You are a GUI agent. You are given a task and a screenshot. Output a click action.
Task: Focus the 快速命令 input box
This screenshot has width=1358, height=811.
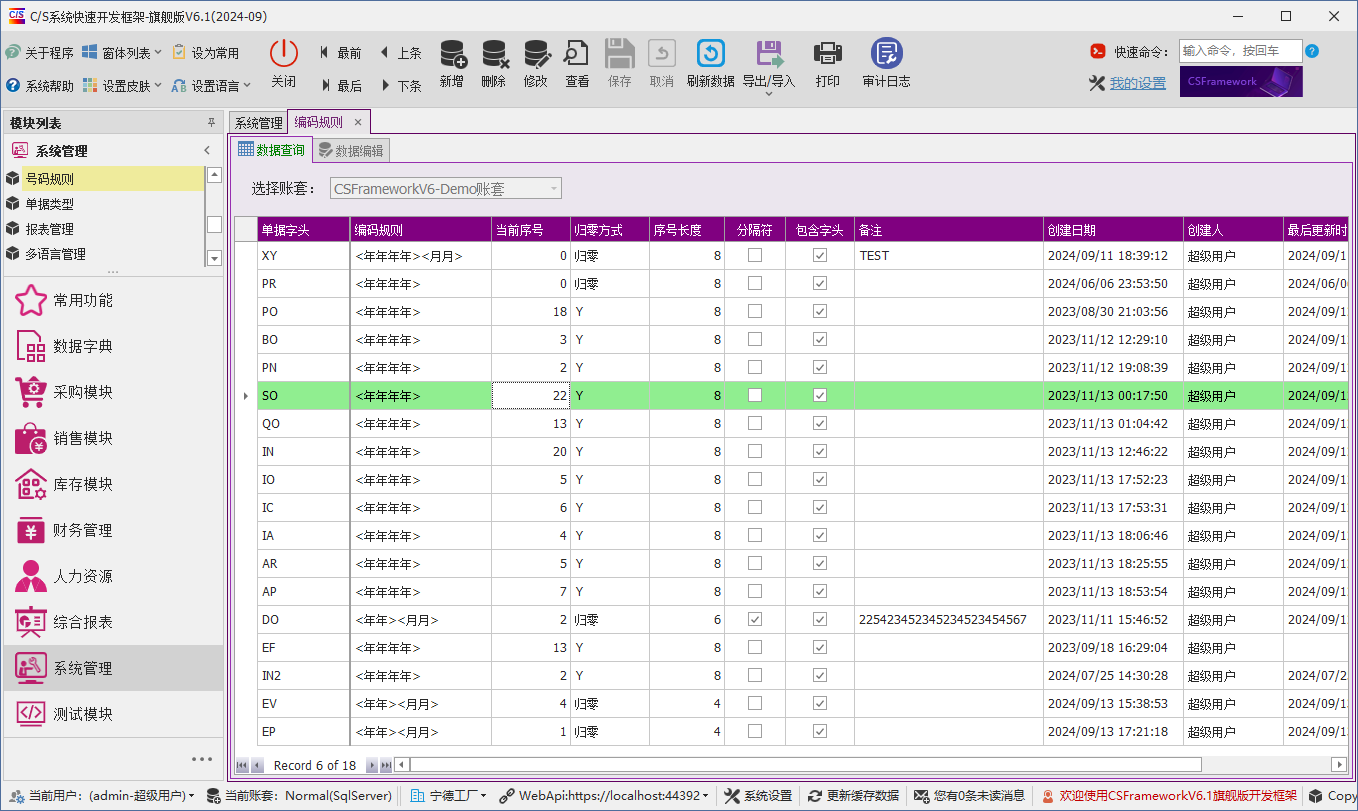1240,51
